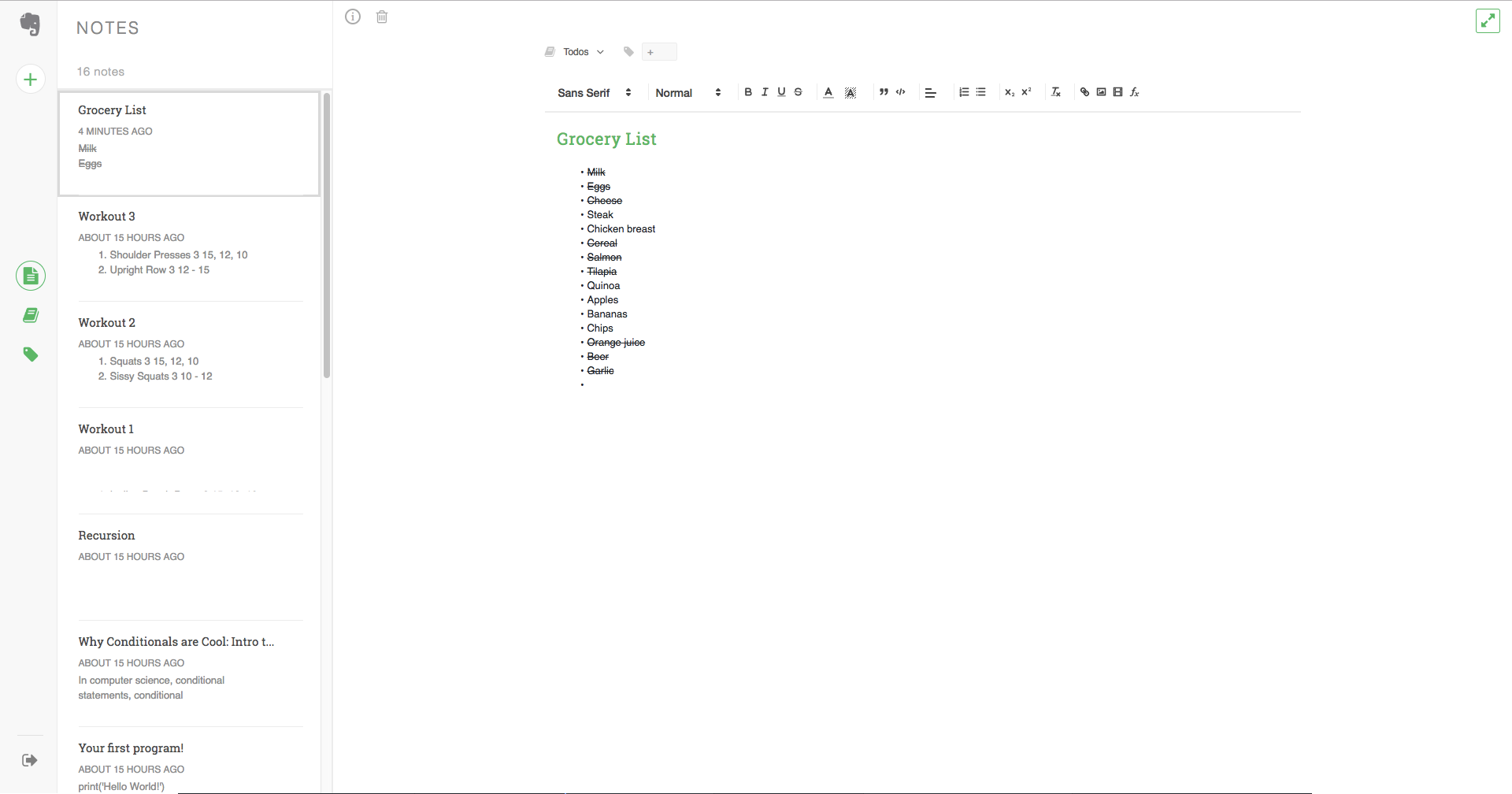
Task: Open the Normal text size dropdown
Action: [688, 92]
